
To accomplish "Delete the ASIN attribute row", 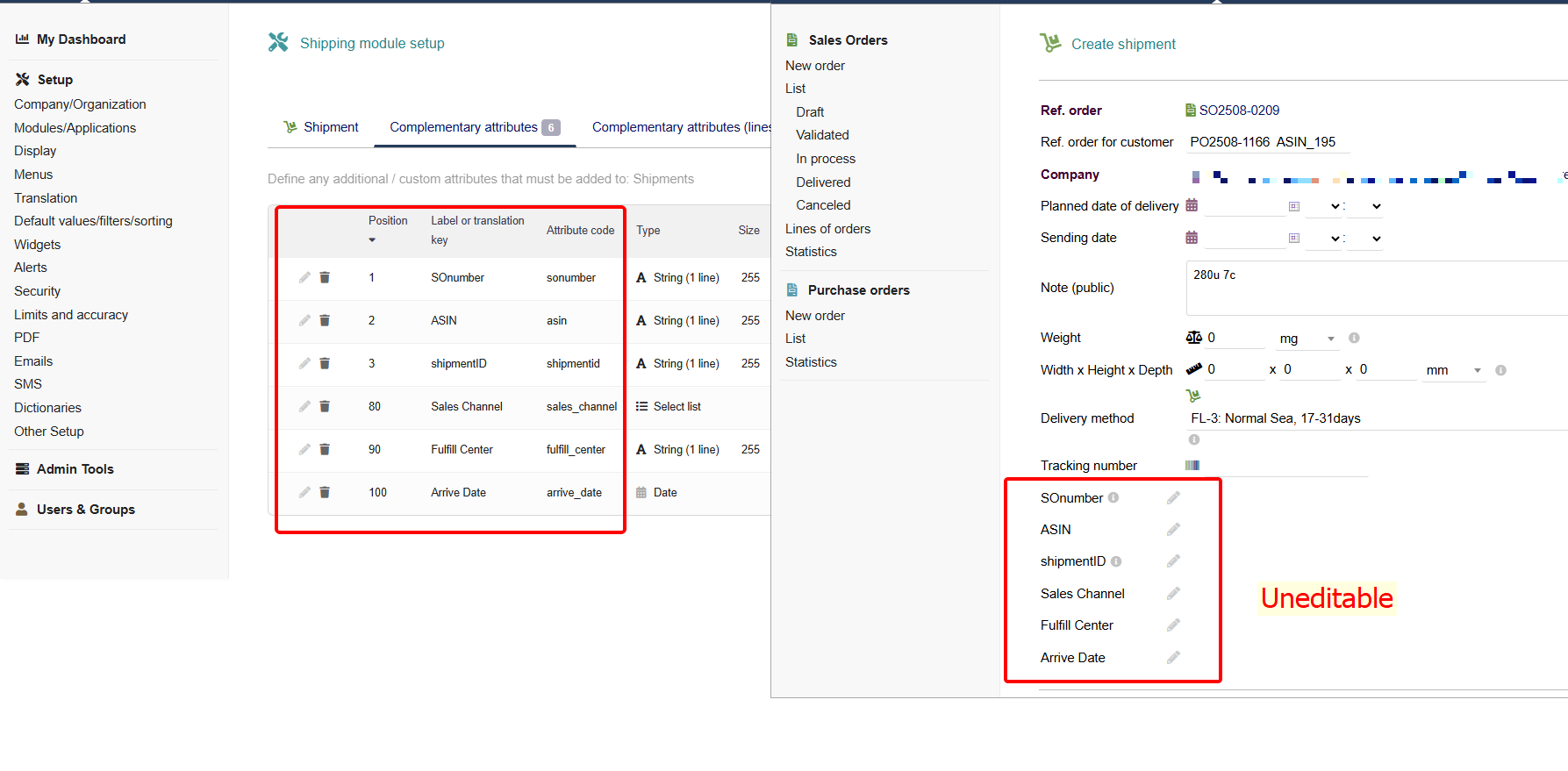I will point(325,320).
